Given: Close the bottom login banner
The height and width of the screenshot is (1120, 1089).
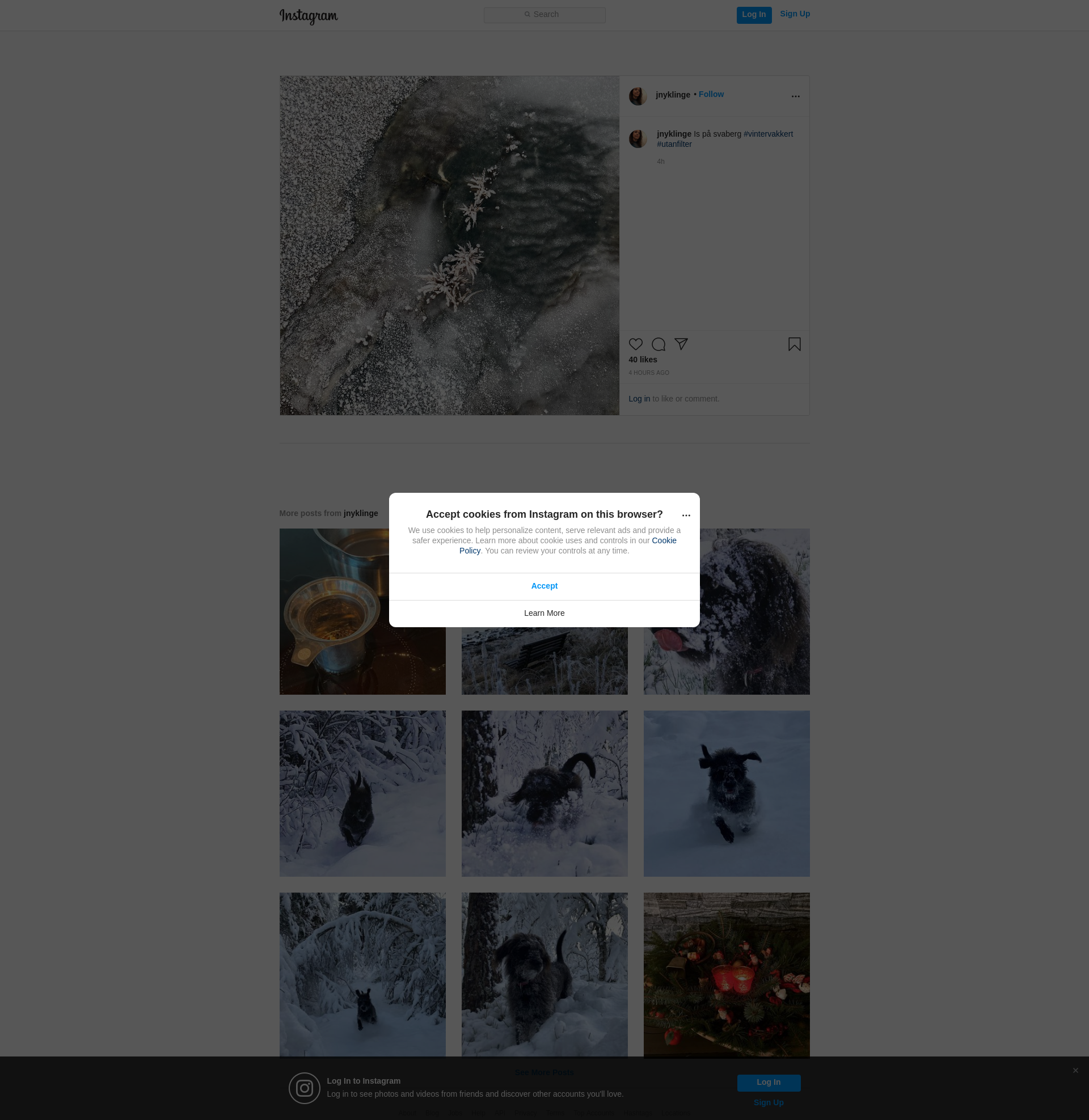Looking at the screenshot, I should (1075, 1070).
